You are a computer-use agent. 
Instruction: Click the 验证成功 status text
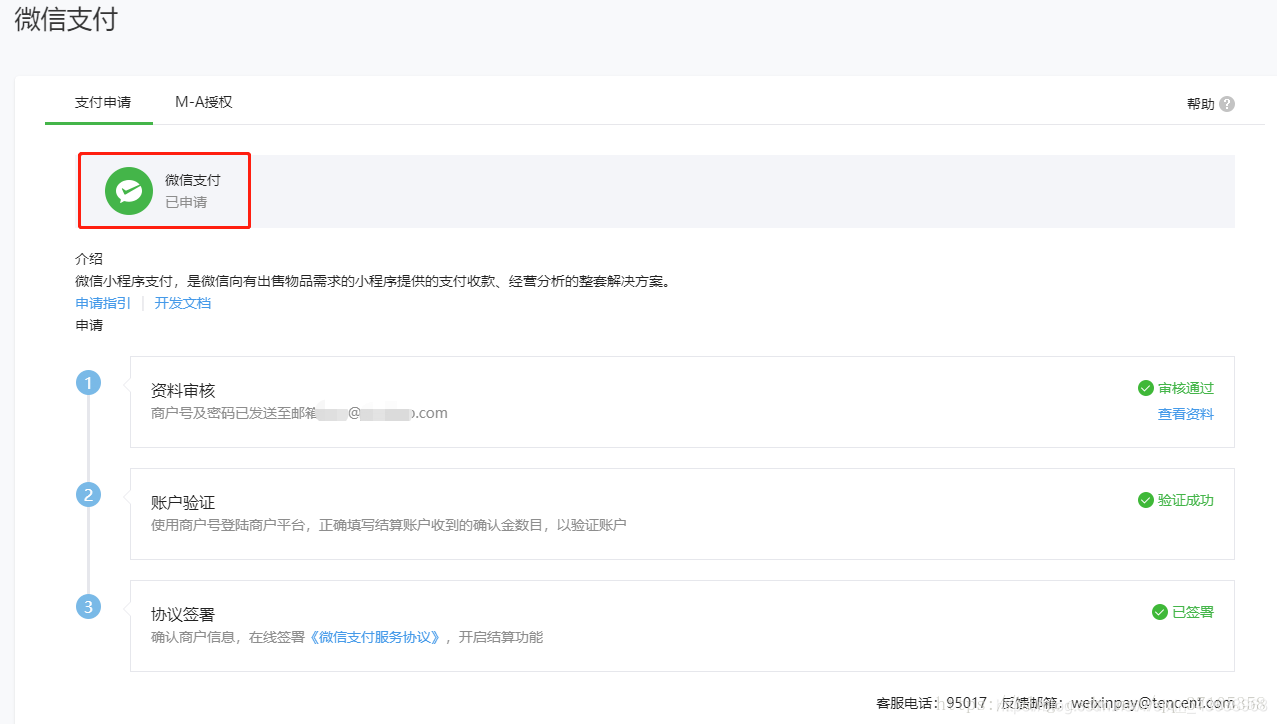1186,500
